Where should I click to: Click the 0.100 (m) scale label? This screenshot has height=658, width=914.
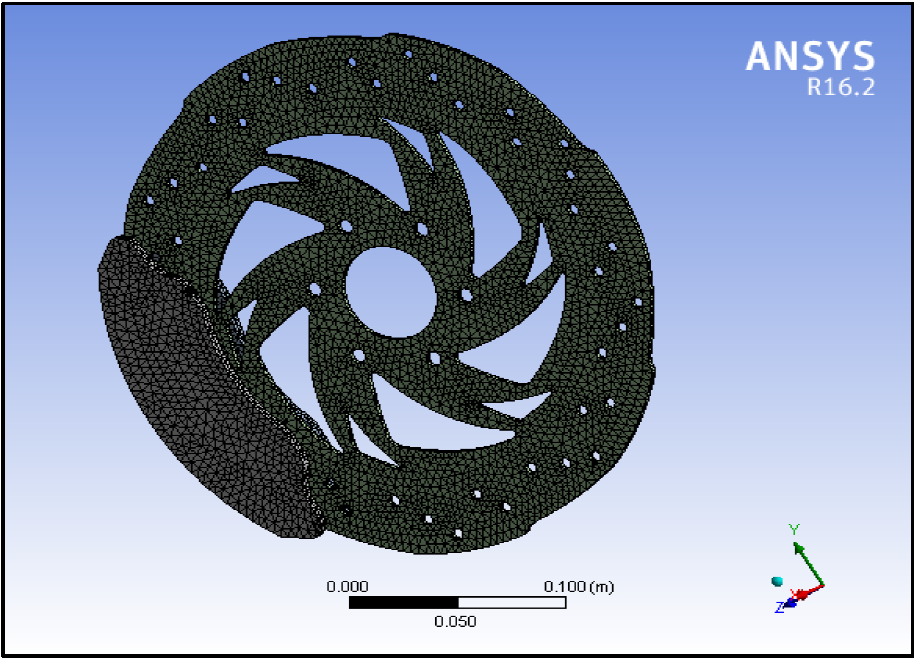click(578, 586)
